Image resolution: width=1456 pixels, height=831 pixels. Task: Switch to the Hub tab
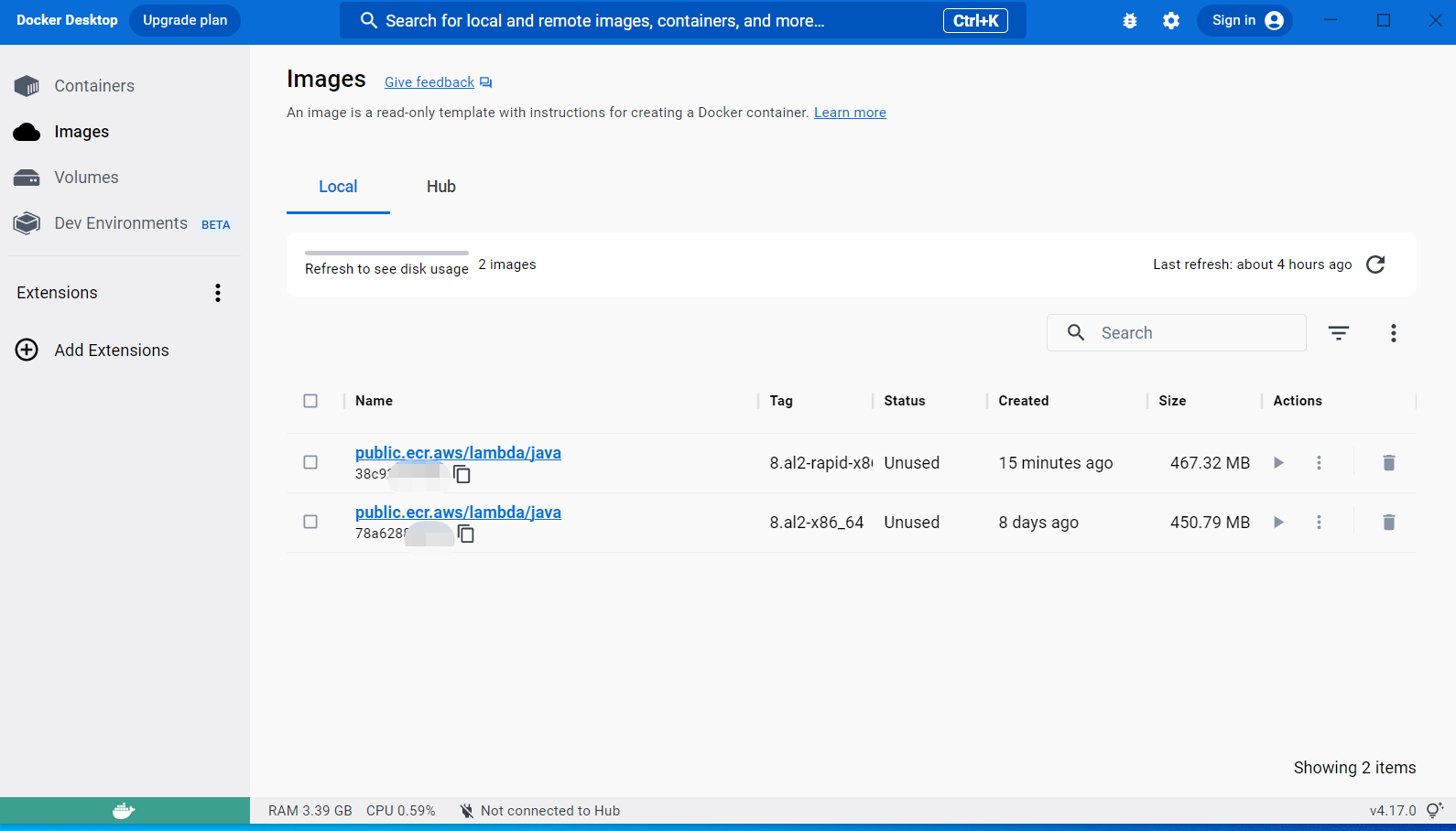(440, 187)
